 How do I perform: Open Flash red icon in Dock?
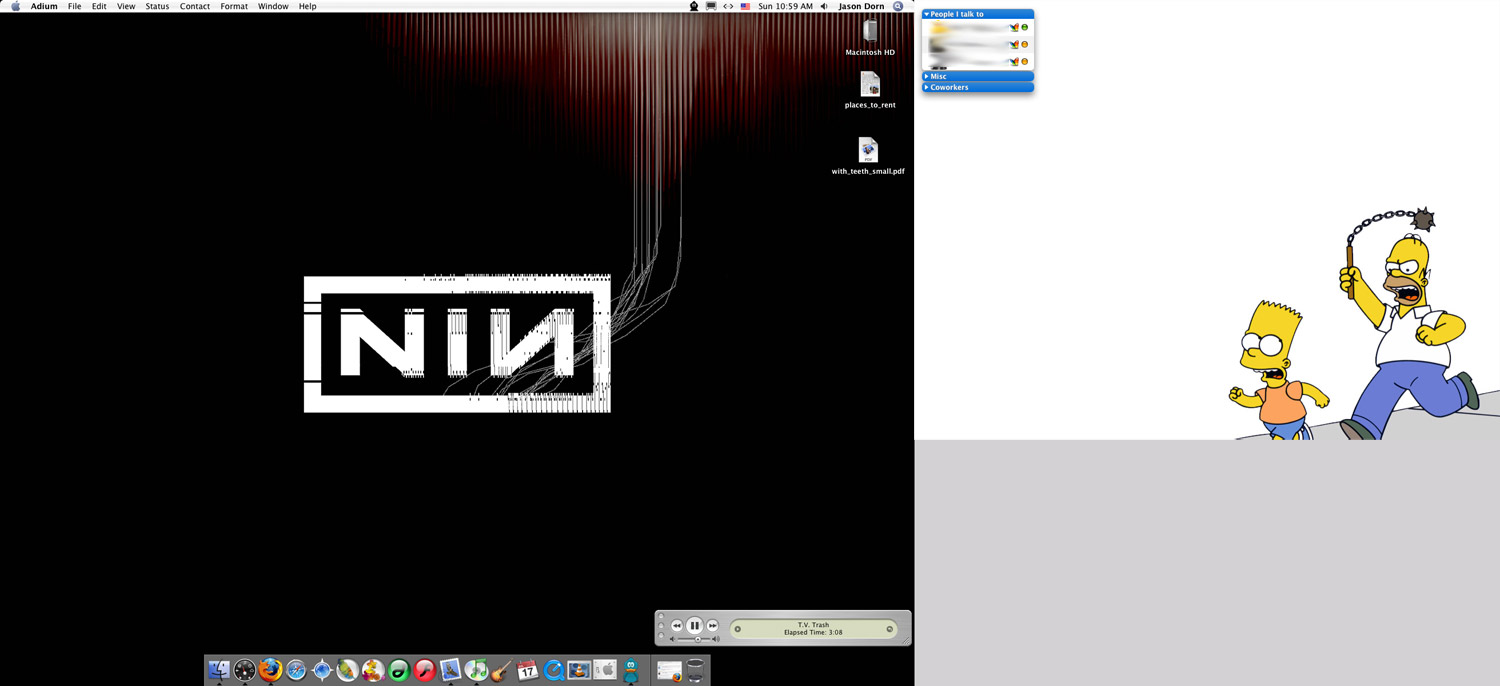tap(425, 671)
